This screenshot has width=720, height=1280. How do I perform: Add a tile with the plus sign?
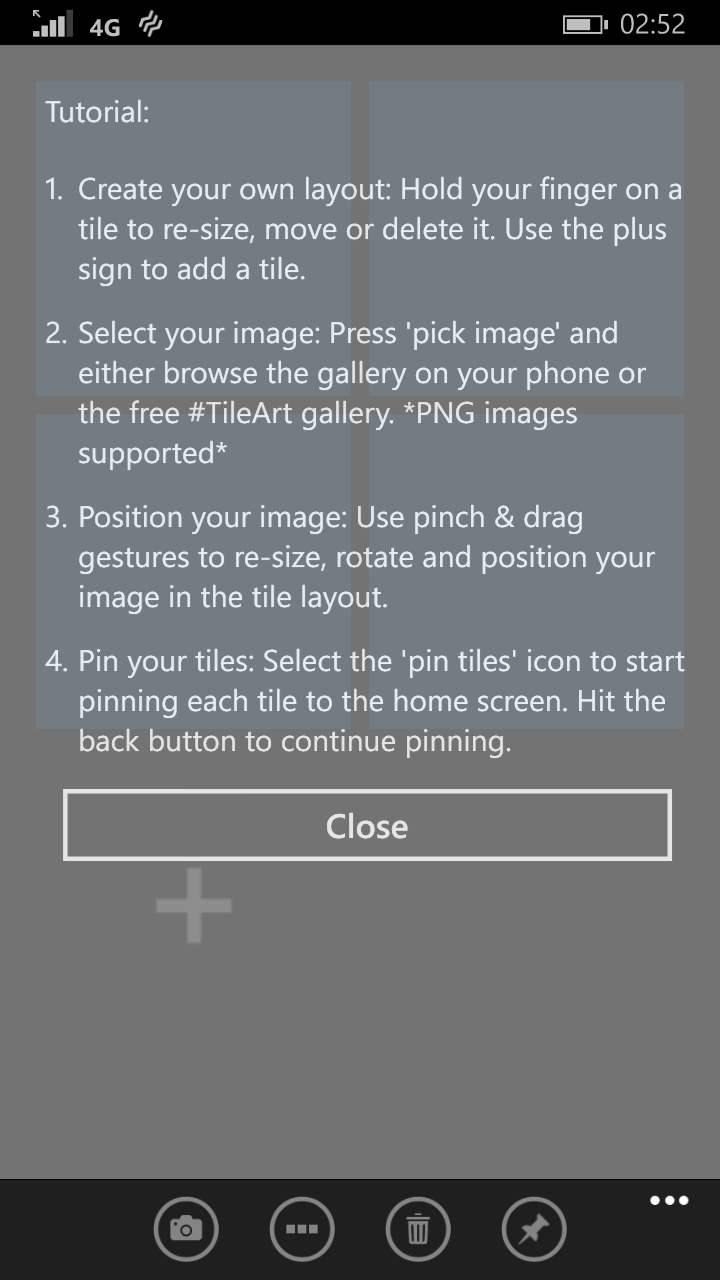194,905
